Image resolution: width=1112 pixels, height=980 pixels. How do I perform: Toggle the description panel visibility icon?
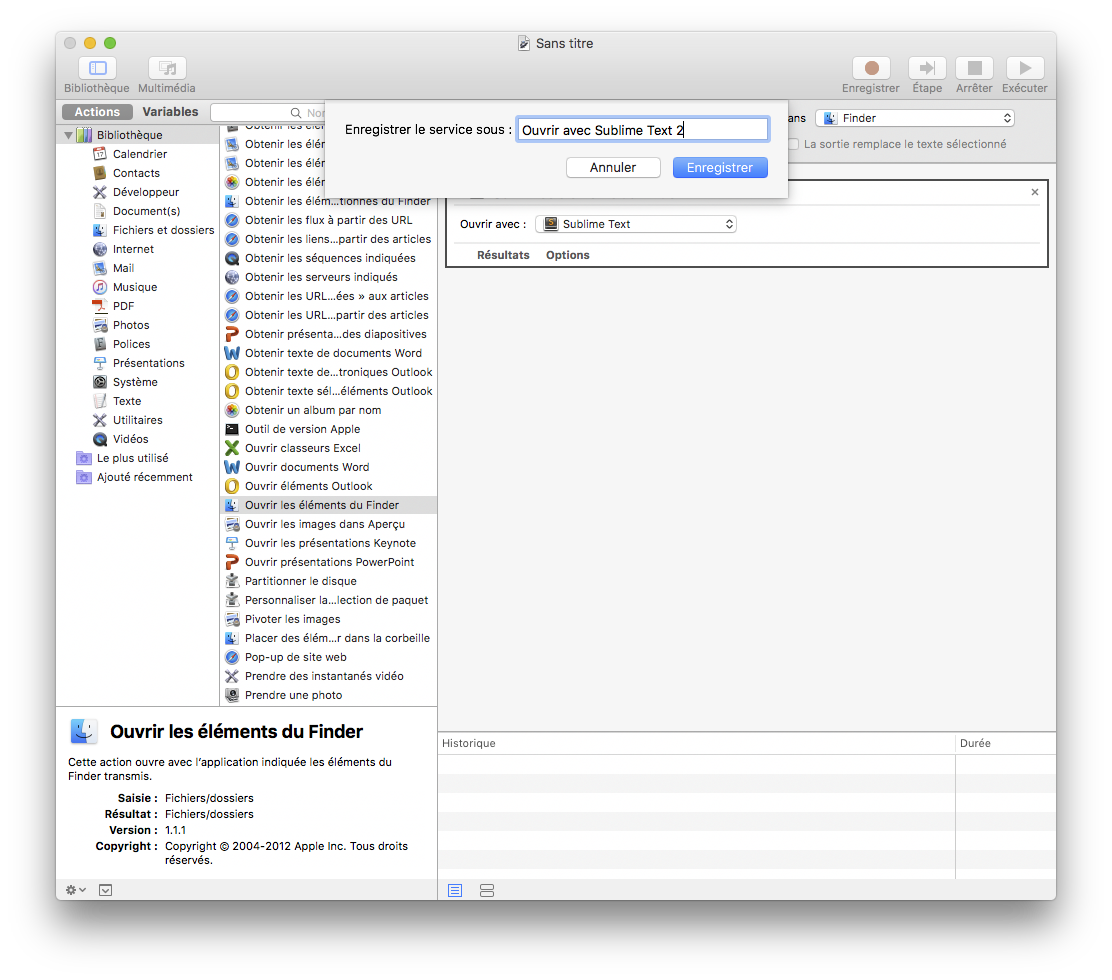pyautogui.click(x=106, y=890)
